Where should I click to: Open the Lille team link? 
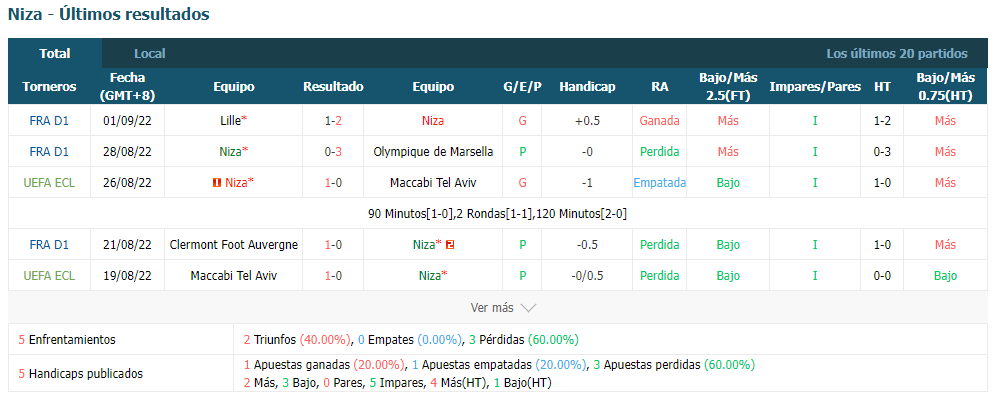click(x=230, y=120)
